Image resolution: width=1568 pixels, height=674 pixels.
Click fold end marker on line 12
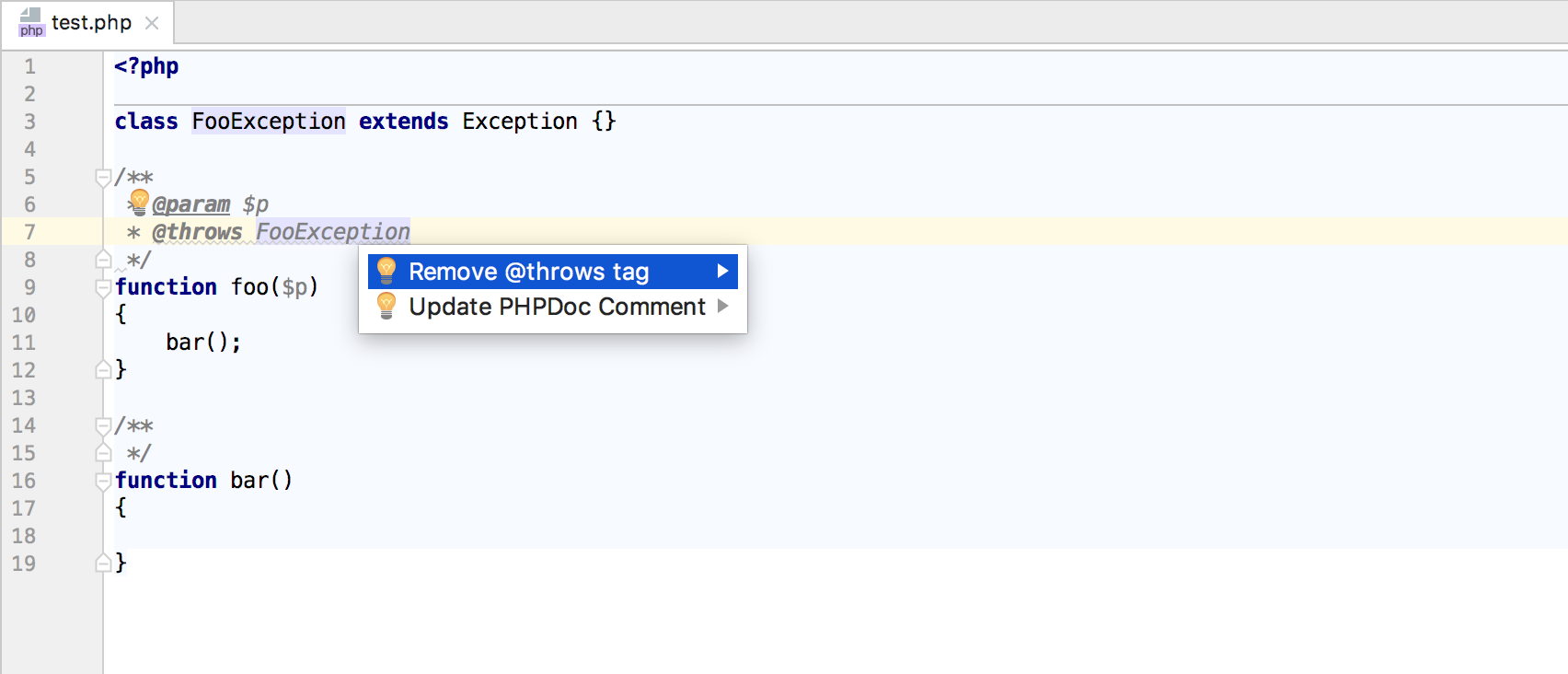pos(103,370)
